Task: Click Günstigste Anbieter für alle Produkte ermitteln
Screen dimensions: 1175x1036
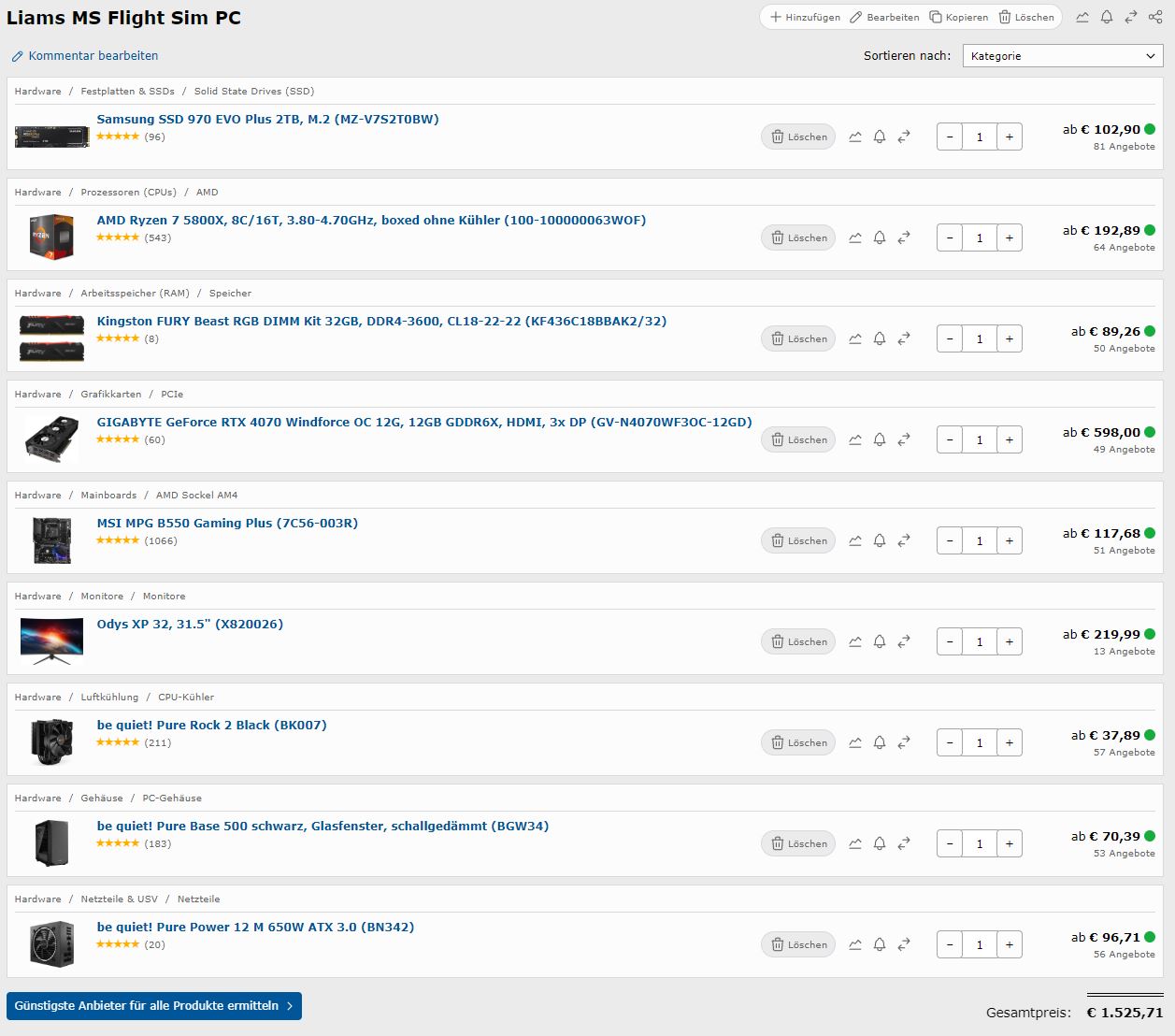Action: [x=154, y=1006]
